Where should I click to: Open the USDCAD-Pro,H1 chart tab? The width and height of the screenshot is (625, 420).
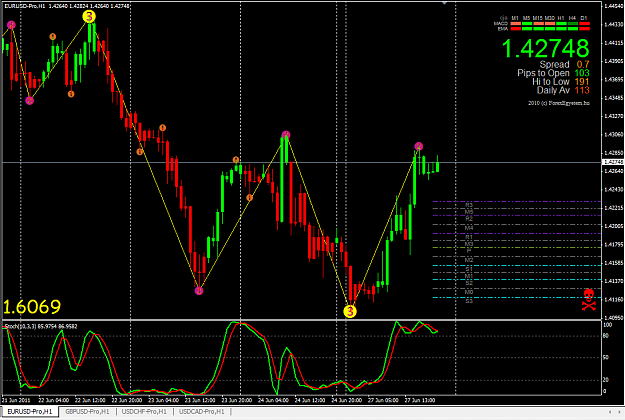(202, 411)
